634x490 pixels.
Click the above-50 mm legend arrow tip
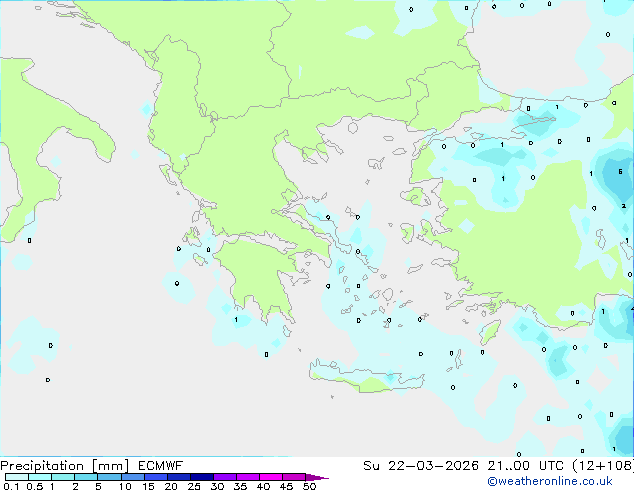pos(317,478)
